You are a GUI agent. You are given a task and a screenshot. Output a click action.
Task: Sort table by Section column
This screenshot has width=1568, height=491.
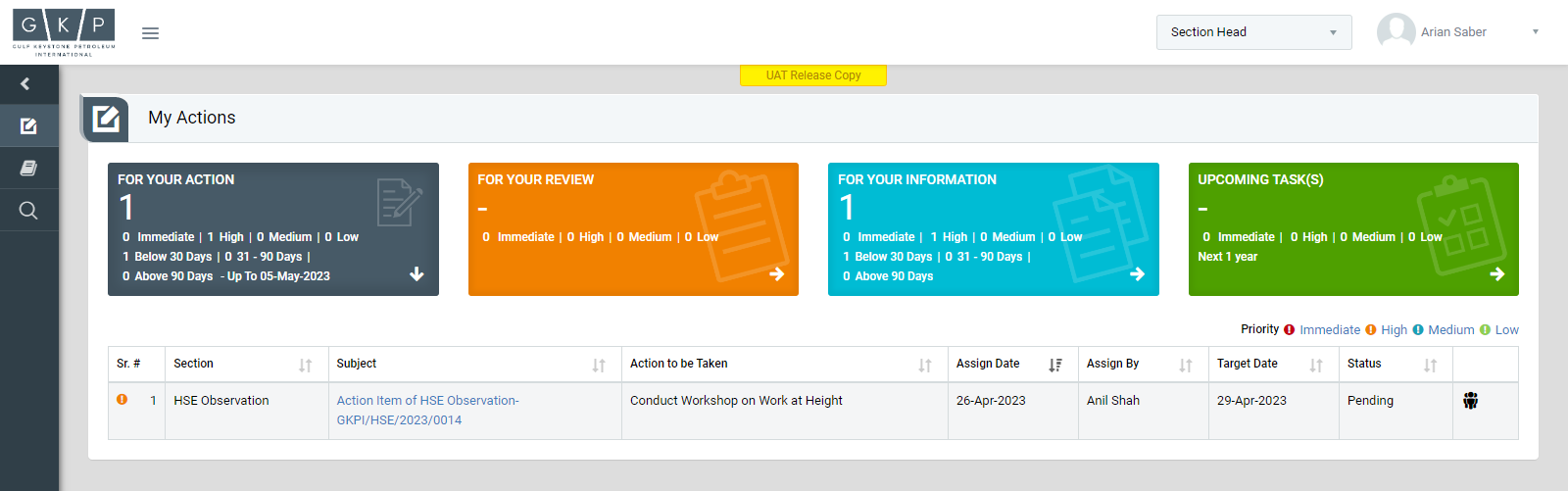tap(306, 365)
